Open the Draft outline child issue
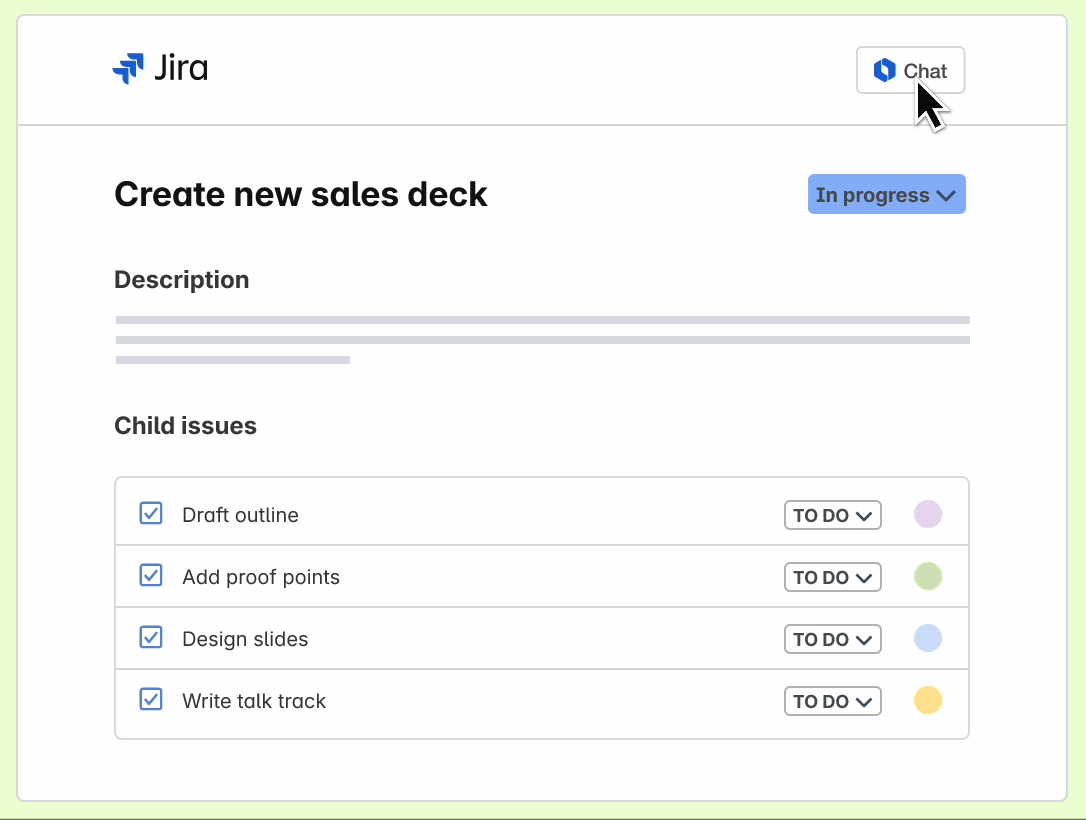Viewport: 1086px width, 820px height. tap(240, 515)
